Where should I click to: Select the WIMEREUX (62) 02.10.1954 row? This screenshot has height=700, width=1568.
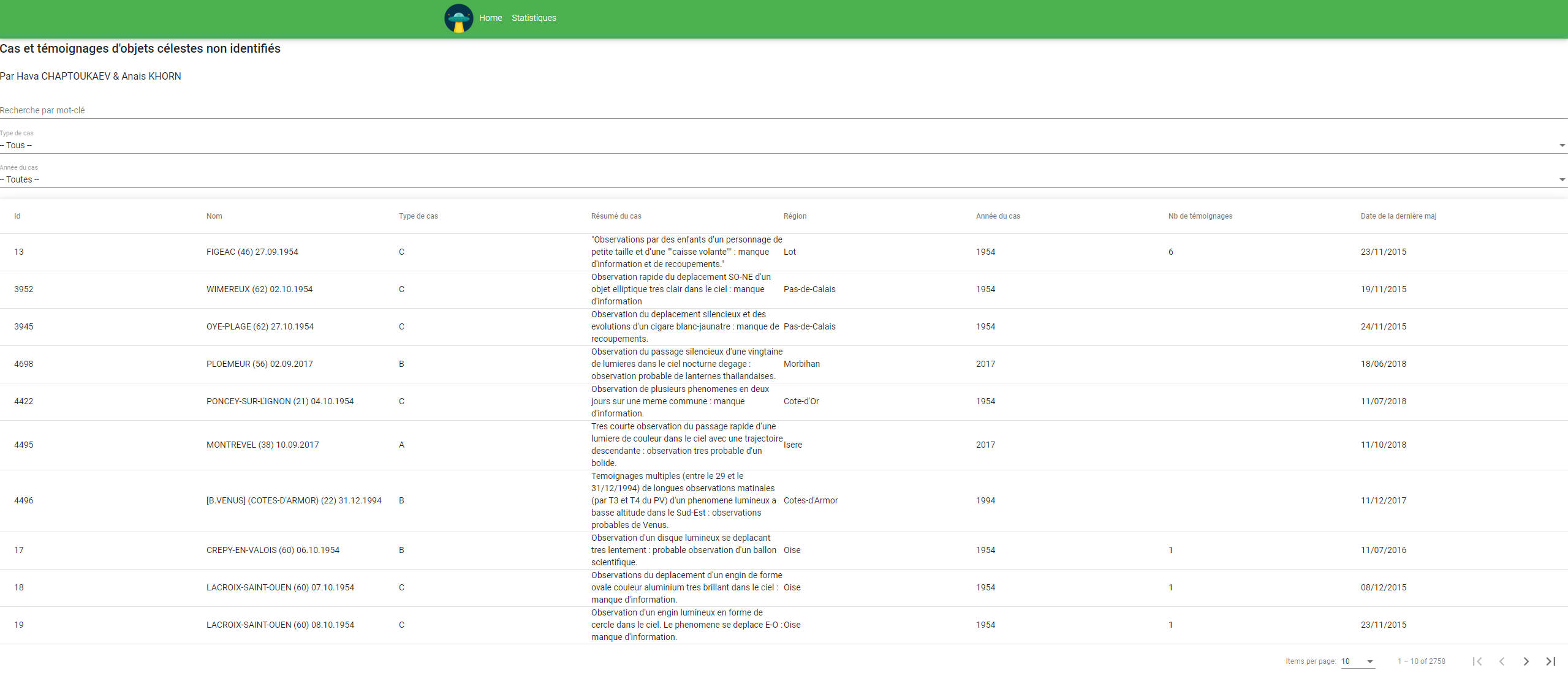pos(259,289)
